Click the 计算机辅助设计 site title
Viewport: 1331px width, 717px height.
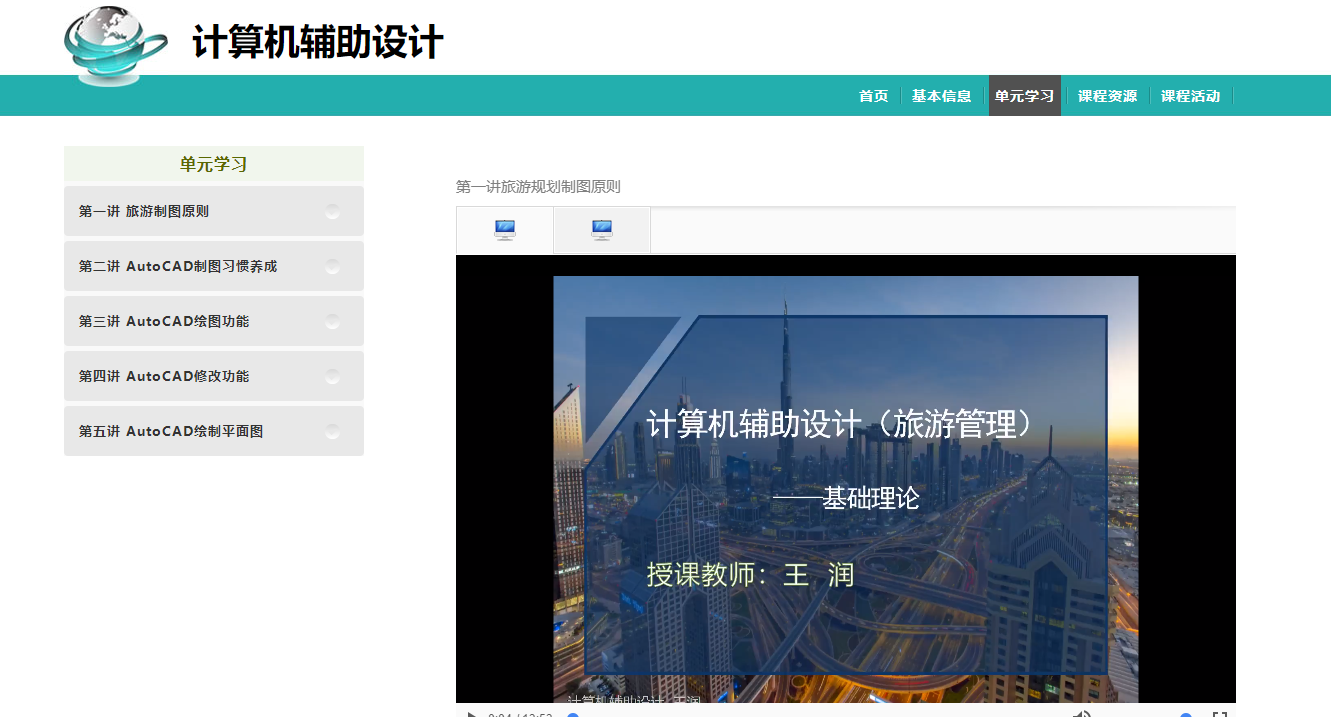[318, 43]
